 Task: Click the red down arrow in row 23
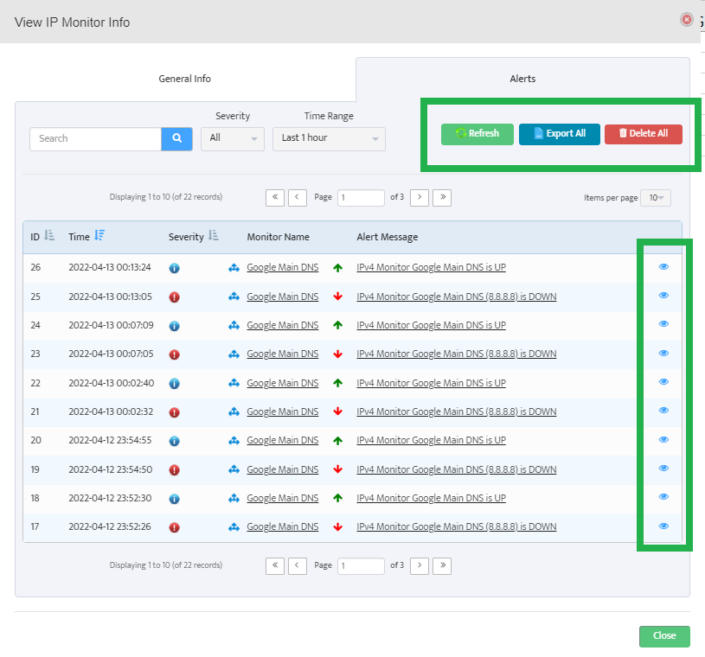point(338,354)
